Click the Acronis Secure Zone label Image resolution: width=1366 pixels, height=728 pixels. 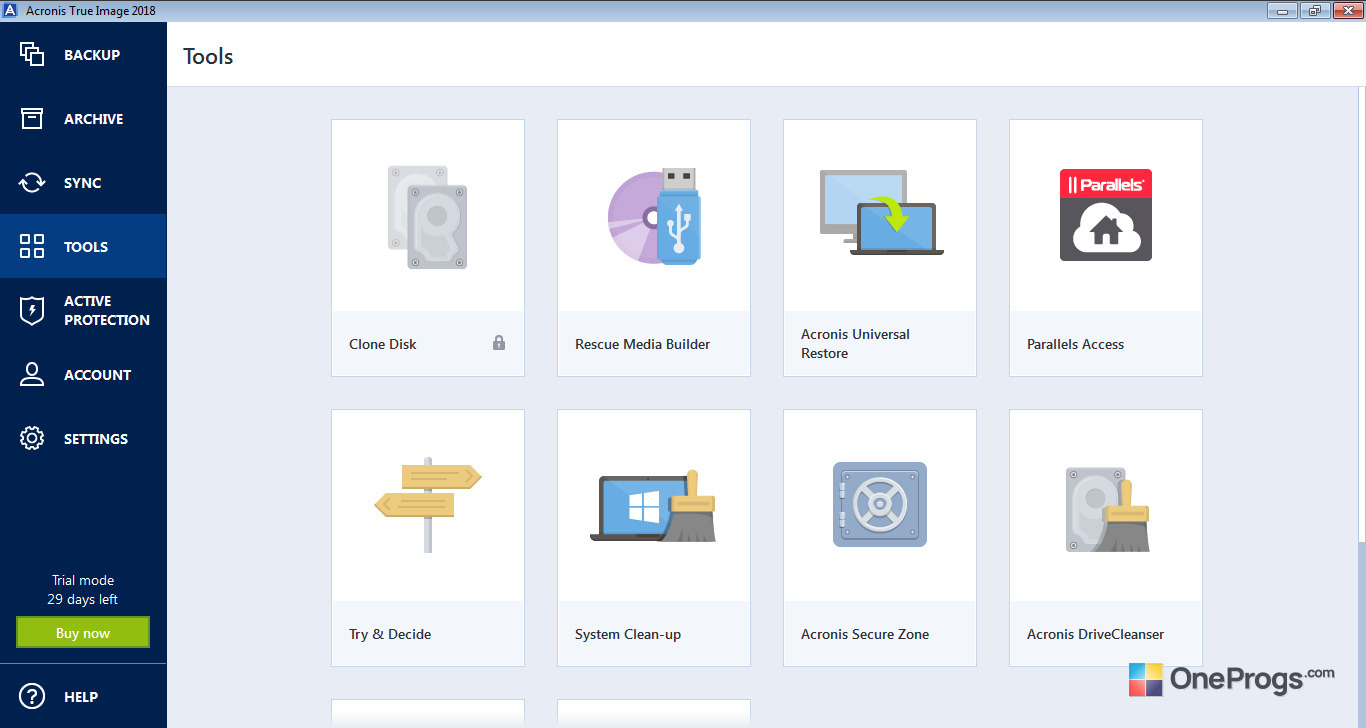click(x=865, y=634)
